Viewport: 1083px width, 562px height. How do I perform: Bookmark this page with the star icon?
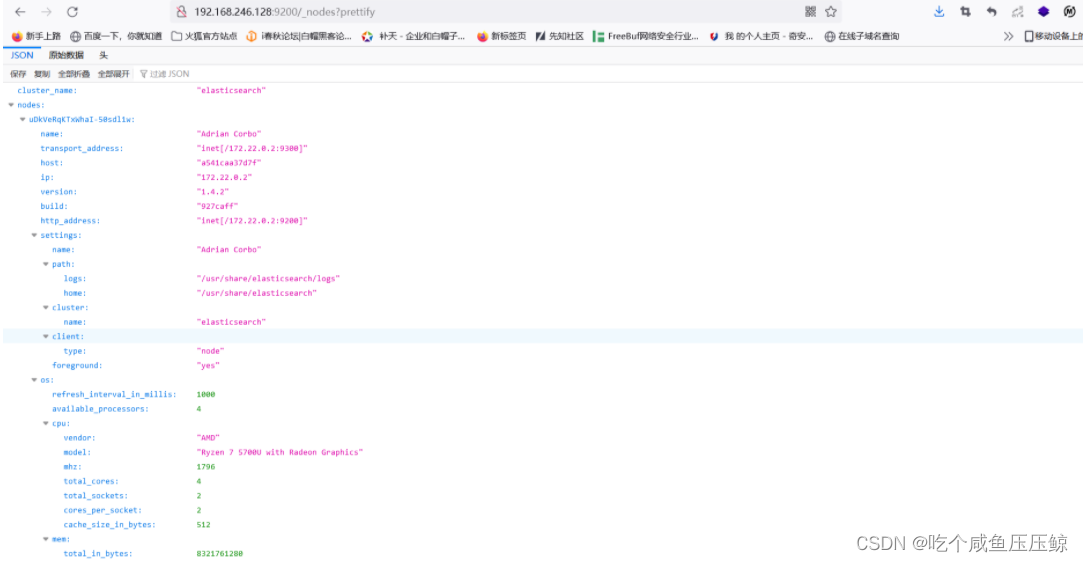pyautogui.click(x=831, y=12)
